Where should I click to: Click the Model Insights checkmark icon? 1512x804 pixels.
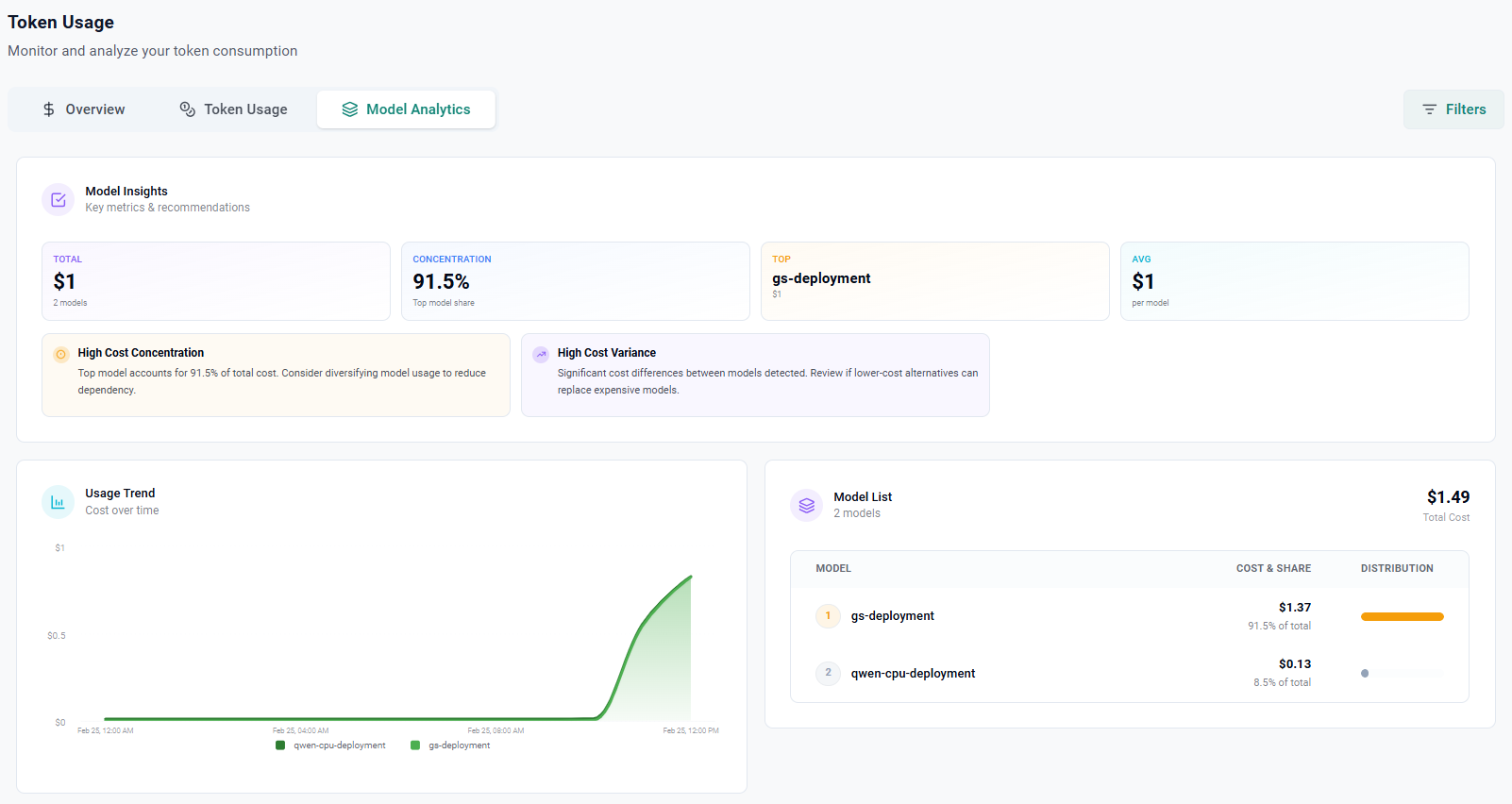tap(58, 200)
